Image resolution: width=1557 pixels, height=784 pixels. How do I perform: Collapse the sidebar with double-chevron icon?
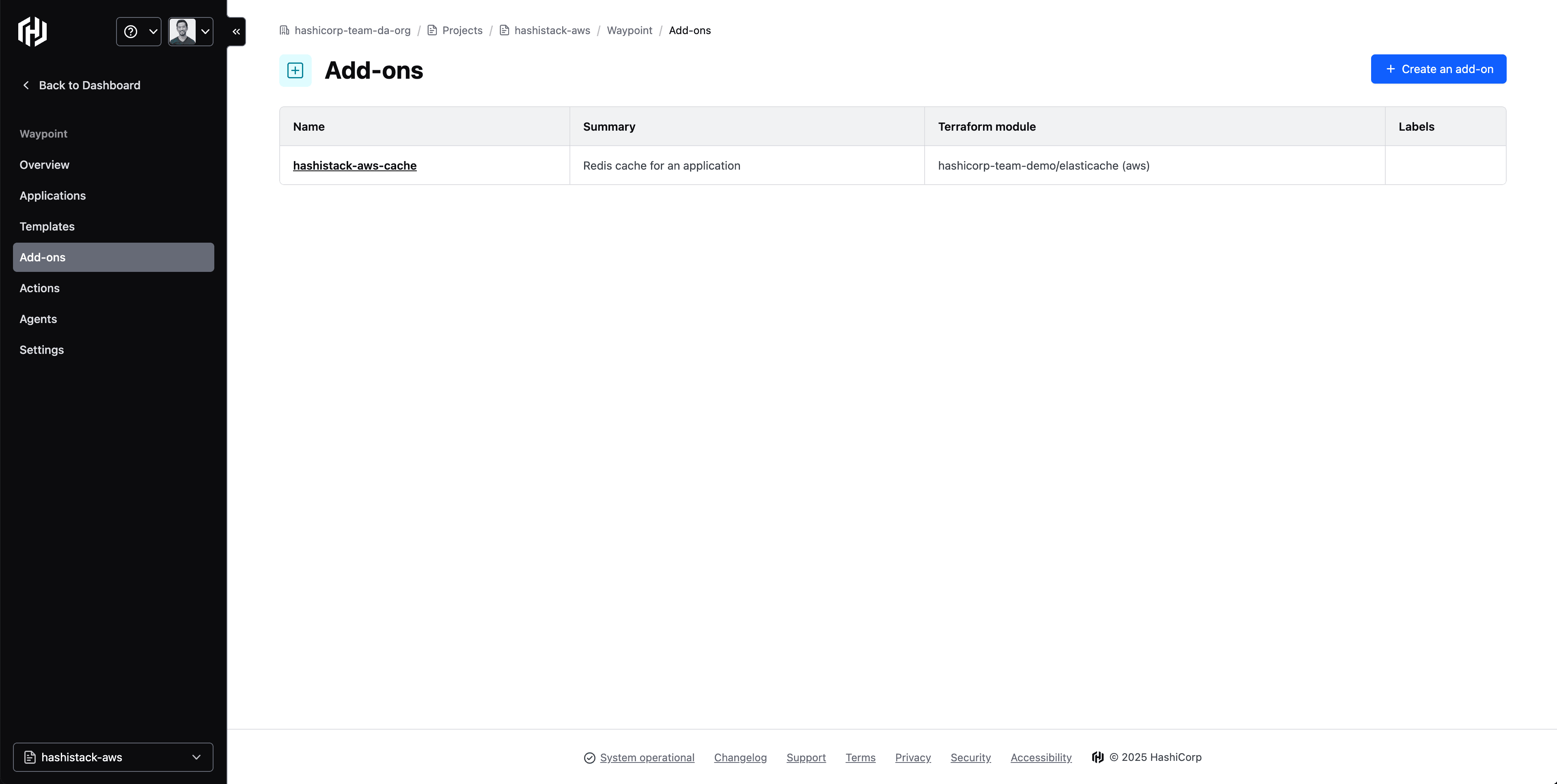click(x=236, y=31)
